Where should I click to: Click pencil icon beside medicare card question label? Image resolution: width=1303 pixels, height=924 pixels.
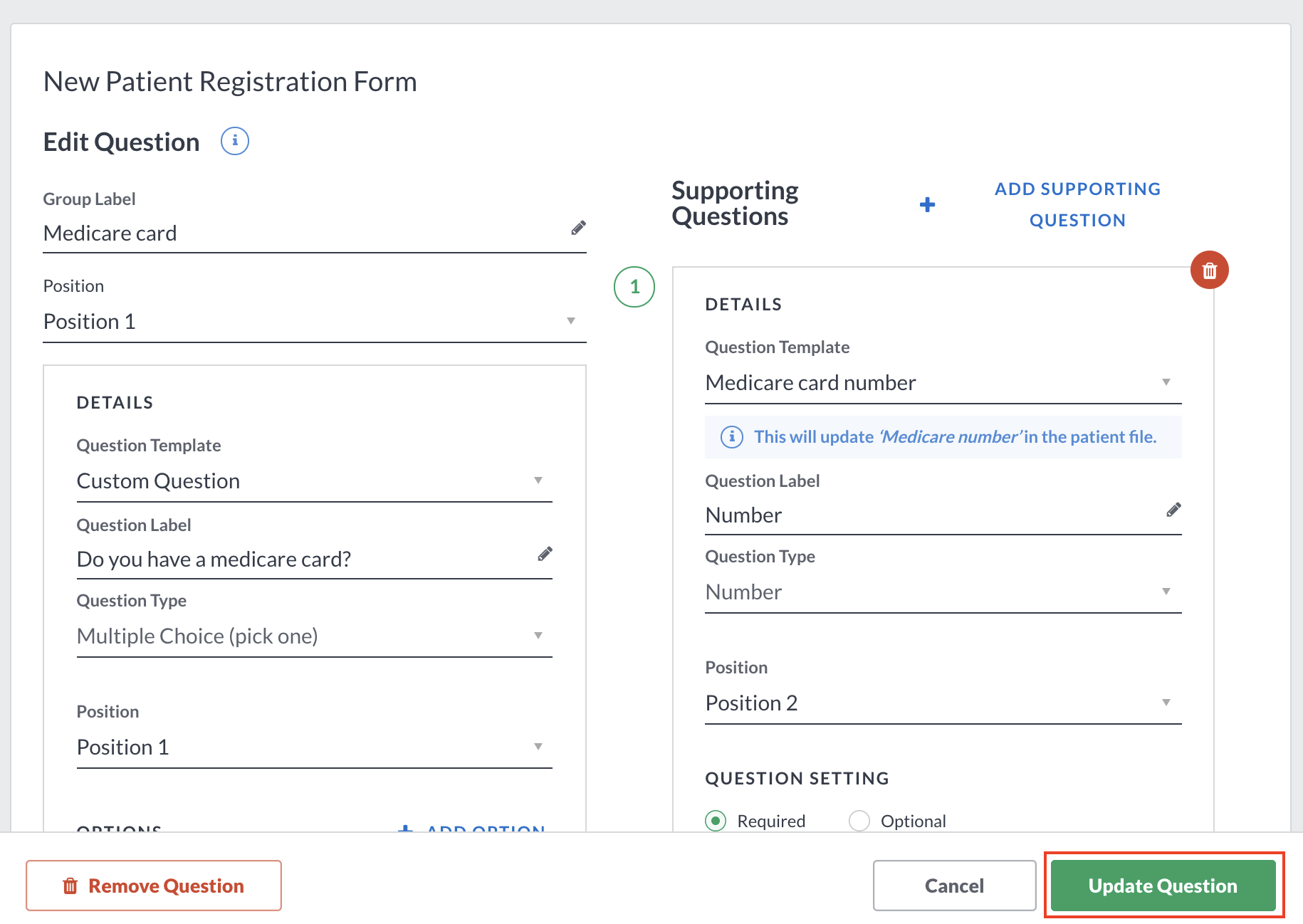coord(545,554)
